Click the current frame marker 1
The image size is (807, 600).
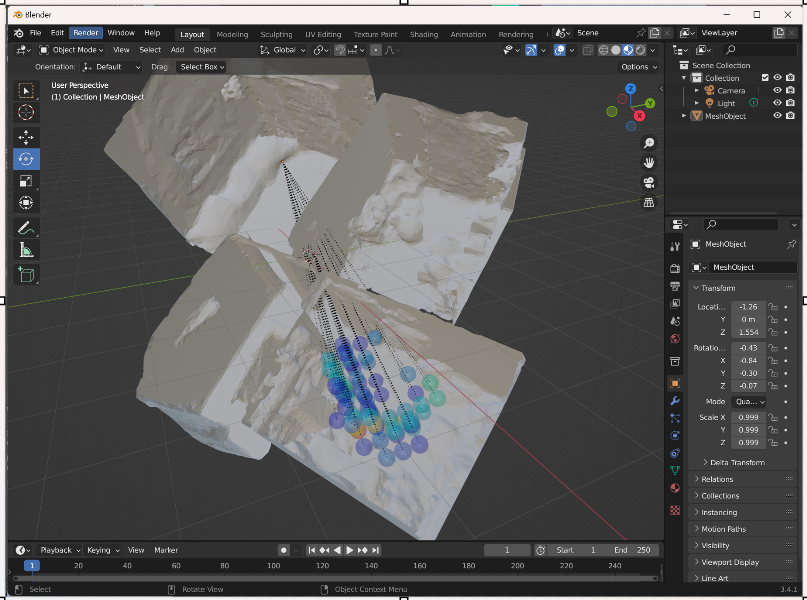tap(32, 566)
